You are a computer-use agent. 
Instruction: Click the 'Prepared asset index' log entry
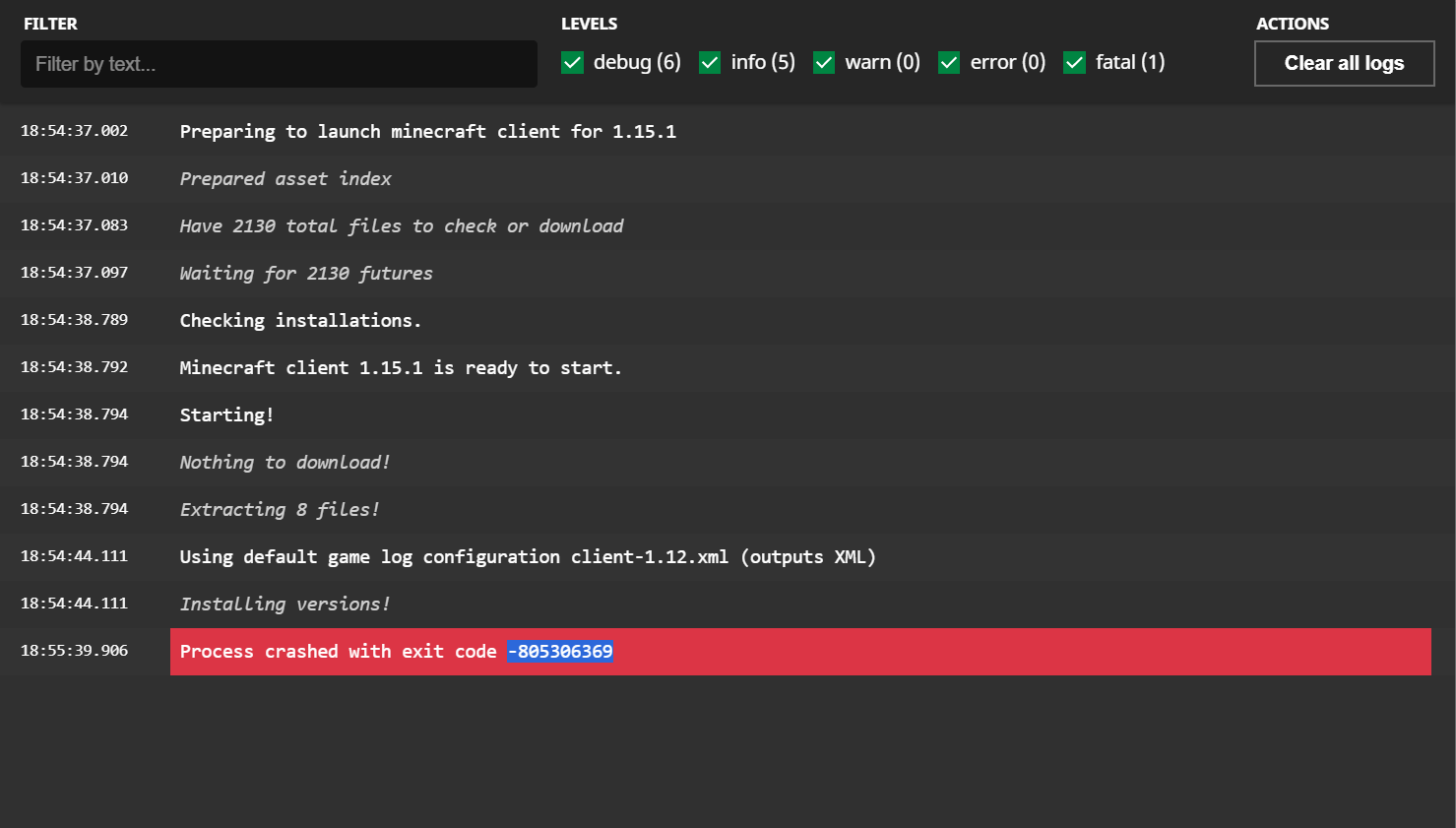pos(285,179)
